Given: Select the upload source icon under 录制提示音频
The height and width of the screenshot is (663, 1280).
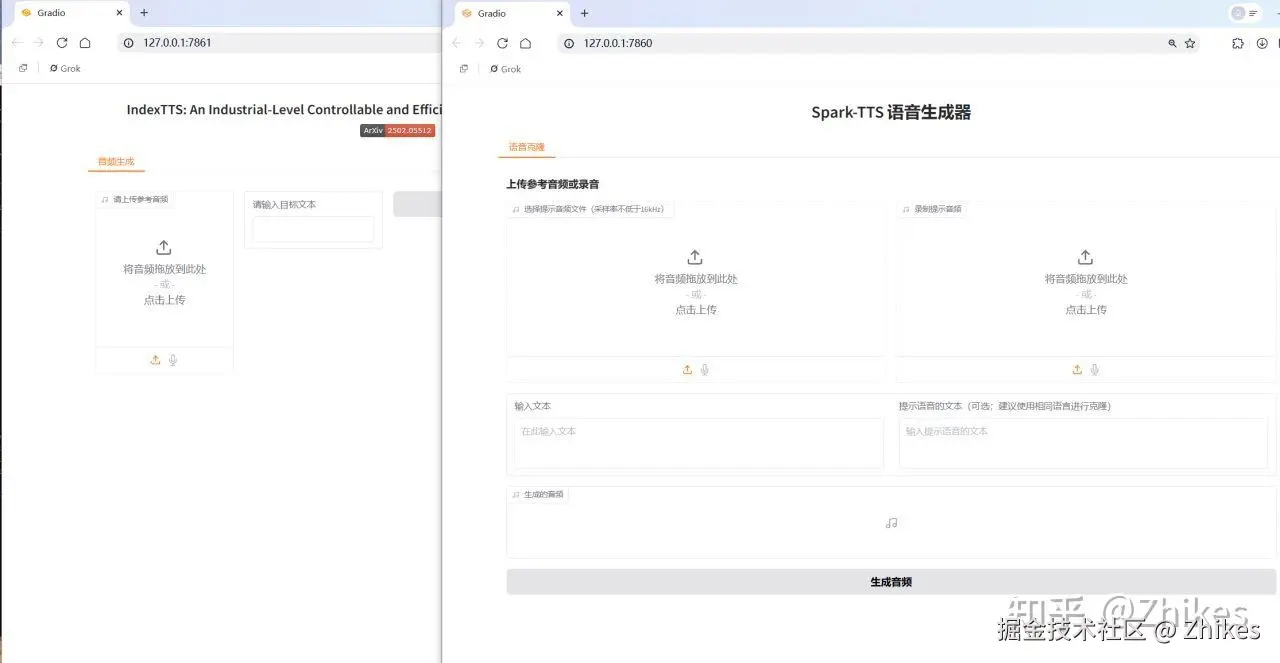Looking at the screenshot, I should (1077, 370).
